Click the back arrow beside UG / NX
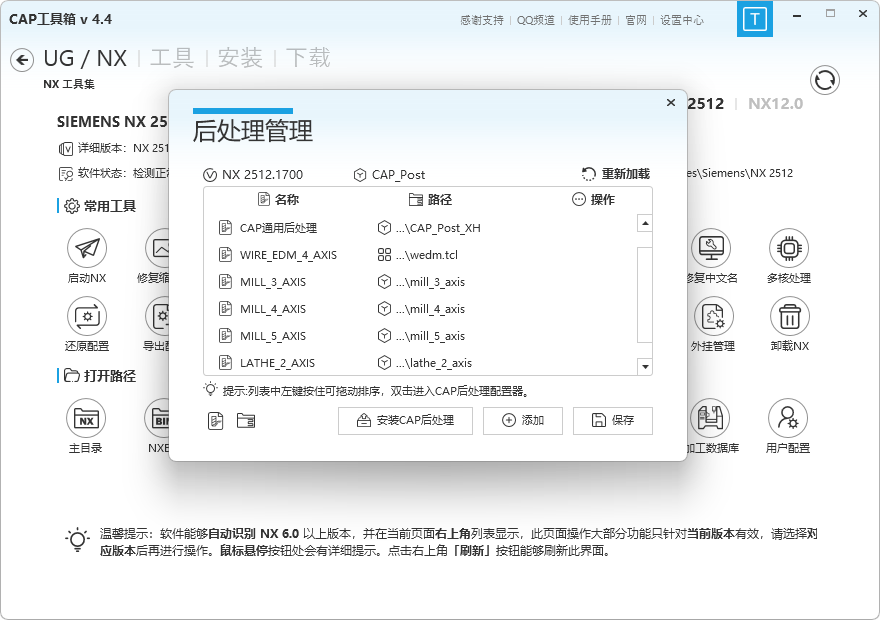This screenshot has width=880, height=620. coord(22,61)
